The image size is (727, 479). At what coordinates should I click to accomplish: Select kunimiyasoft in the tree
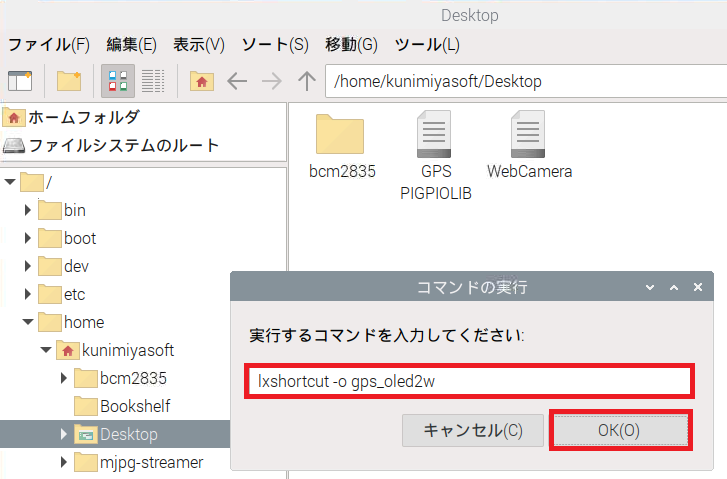(x=115, y=350)
